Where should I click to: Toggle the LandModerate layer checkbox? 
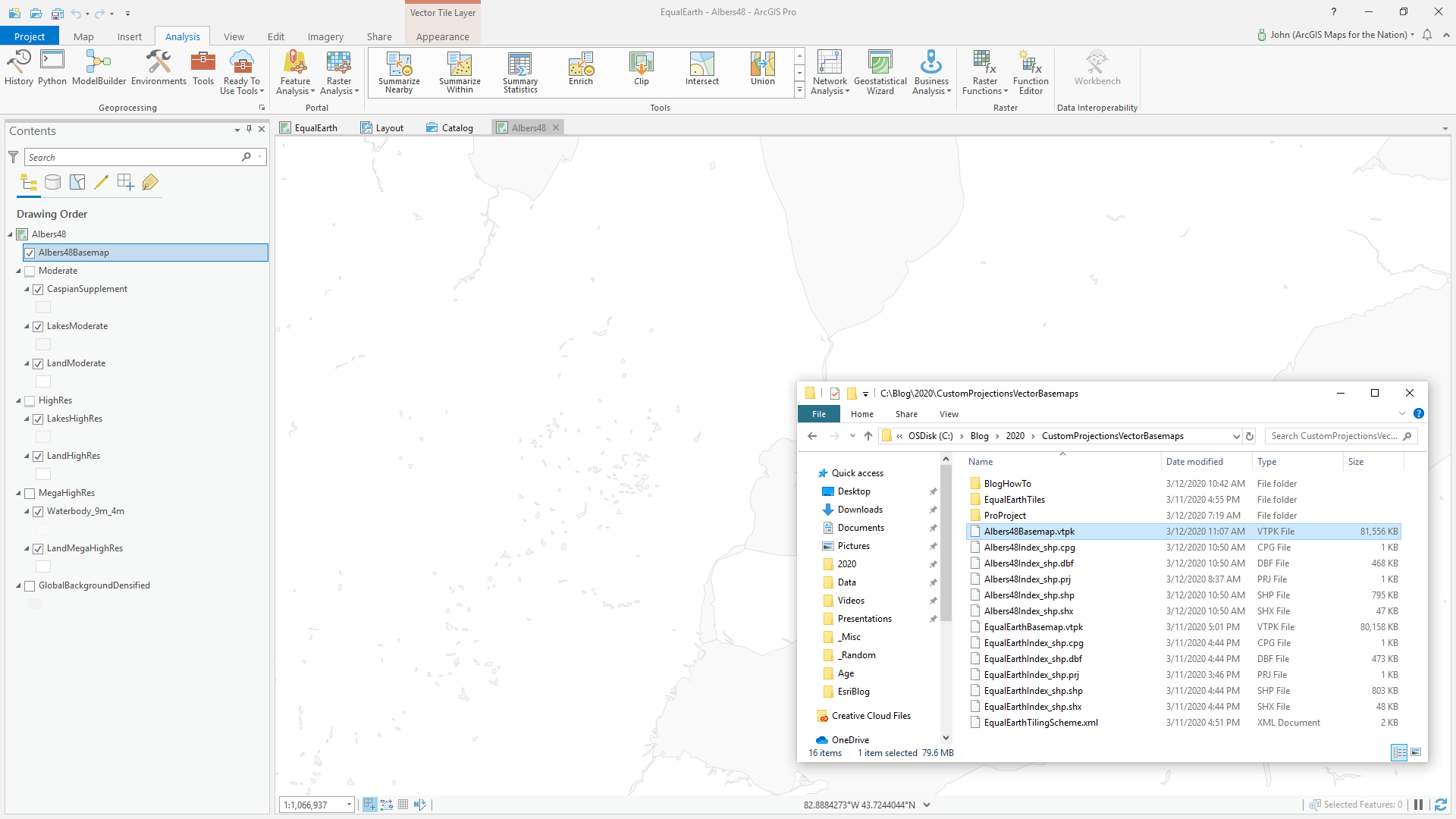point(38,363)
